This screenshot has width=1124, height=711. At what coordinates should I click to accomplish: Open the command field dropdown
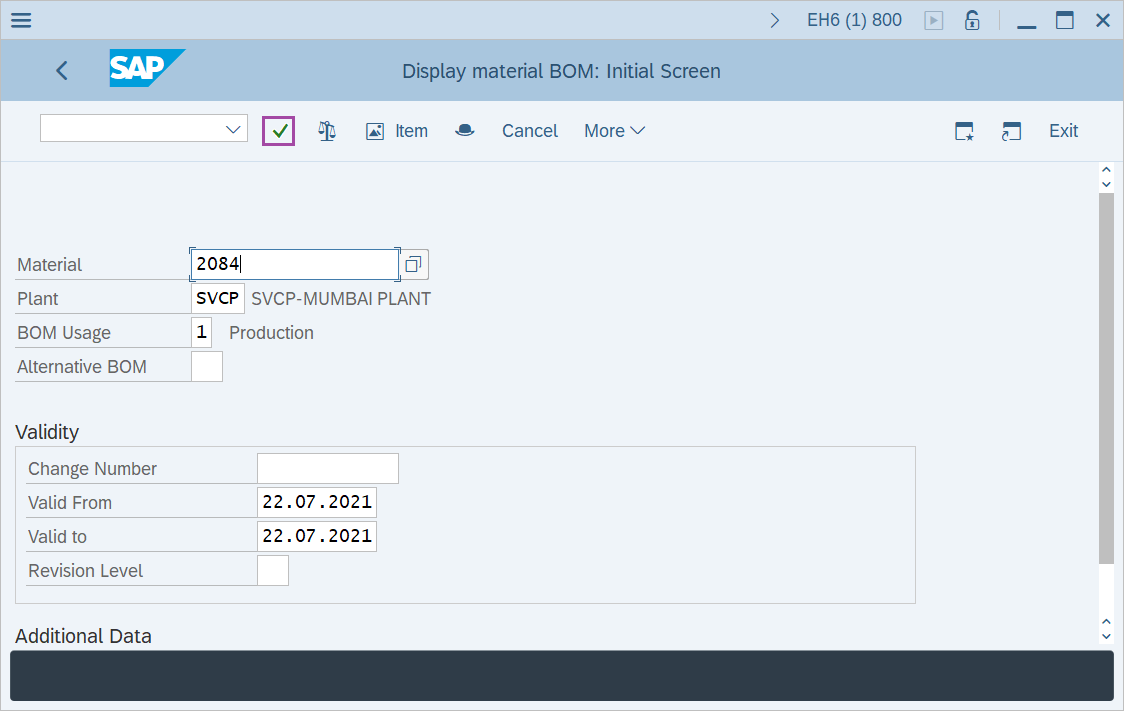point(233,128)
